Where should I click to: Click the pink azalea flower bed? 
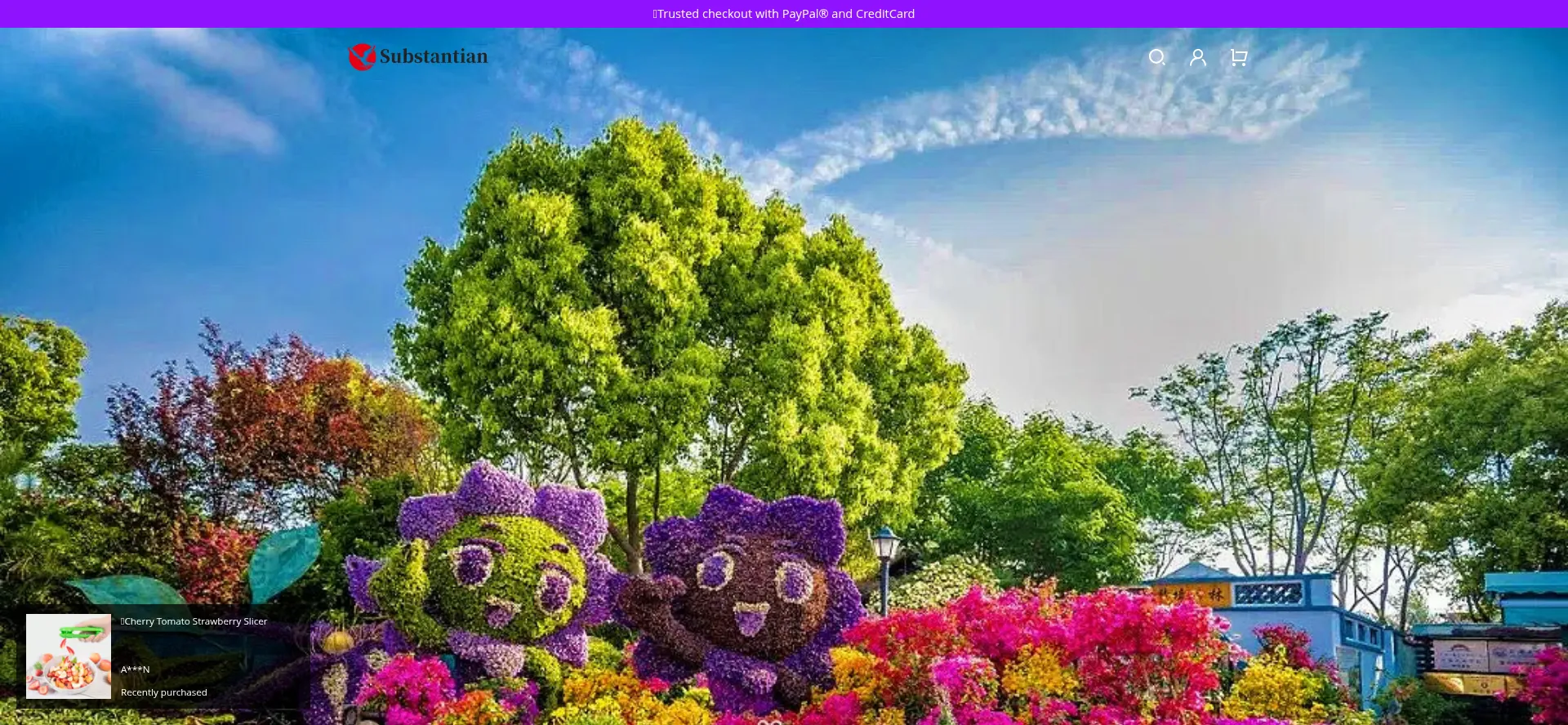(x=1062, y=645)
